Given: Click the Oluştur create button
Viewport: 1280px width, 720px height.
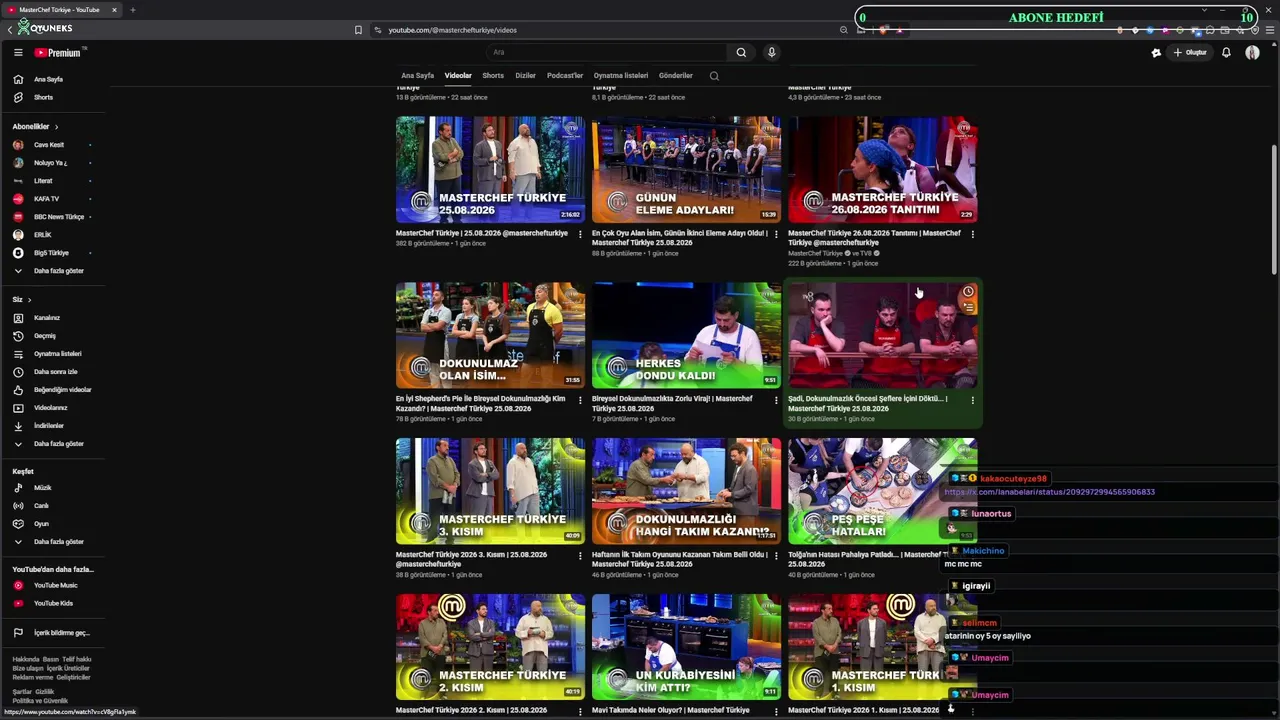Looking at the screenshot, I should (x=1190, y=53).
